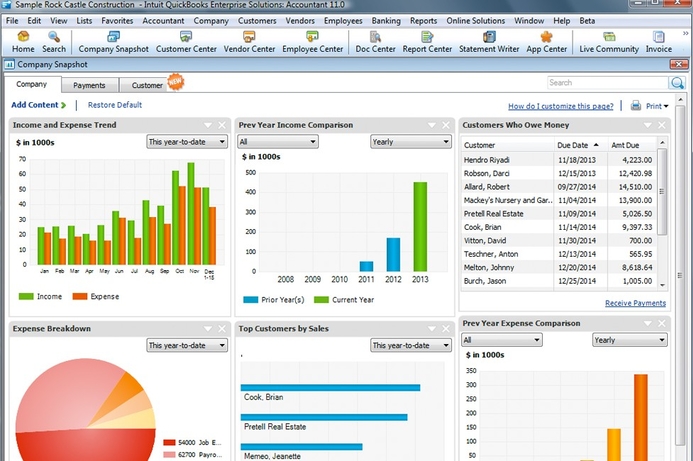Open the Vendors menu
The height and width of the screenshot is (461, 693).
[x=300, y=21]
